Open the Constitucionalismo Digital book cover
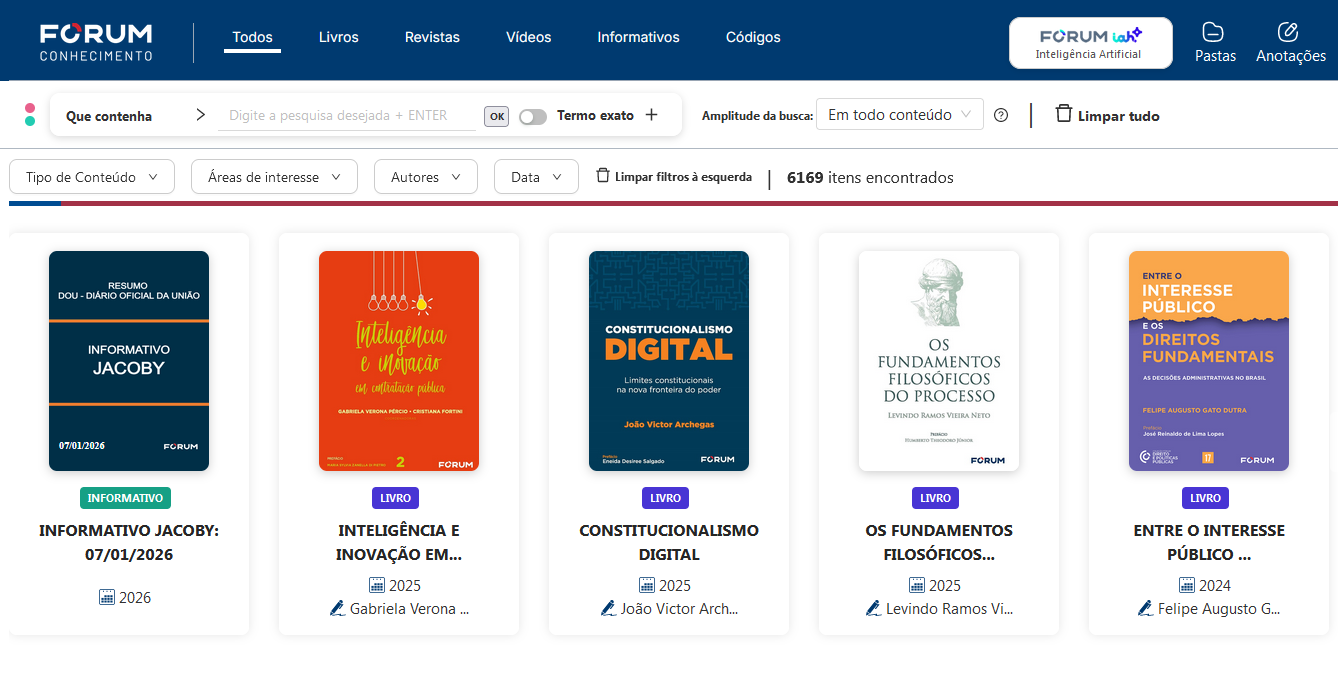Screen dimensions: 1338x682 coord(668,360)
